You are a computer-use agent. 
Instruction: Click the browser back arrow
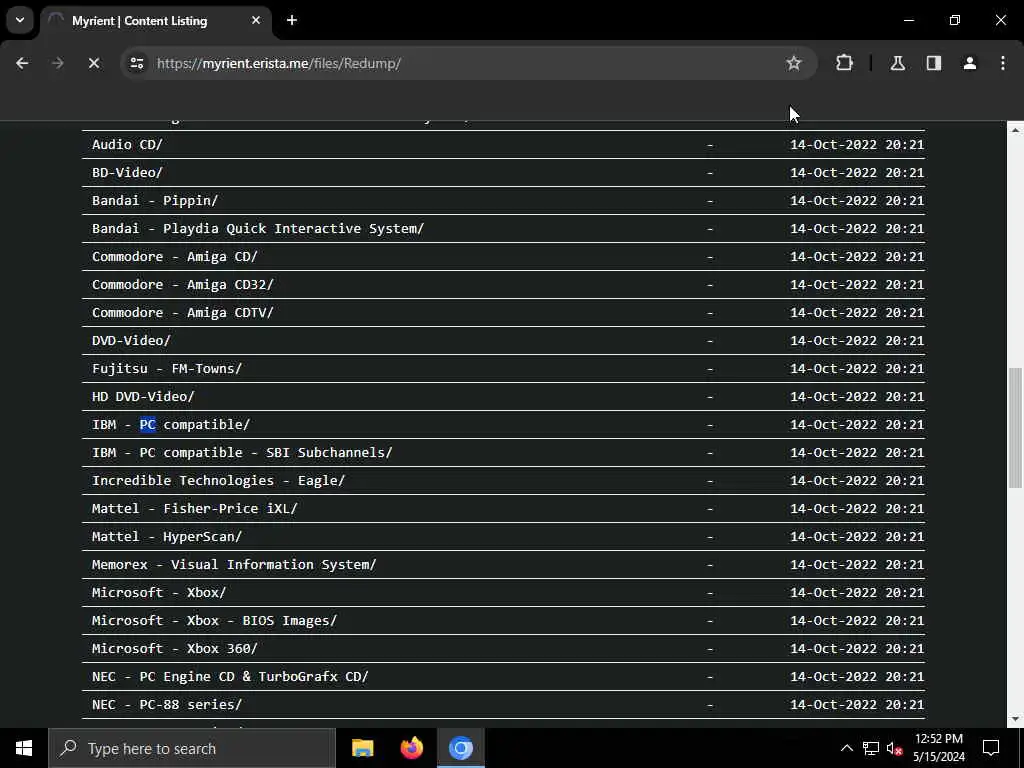click(22, 63)
